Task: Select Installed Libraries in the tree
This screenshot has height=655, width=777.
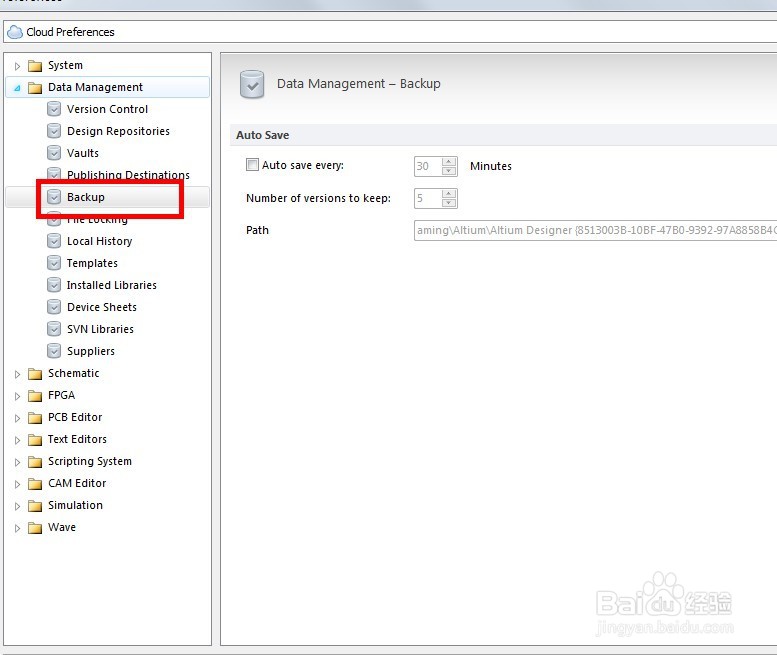Action: coord(111,285)
